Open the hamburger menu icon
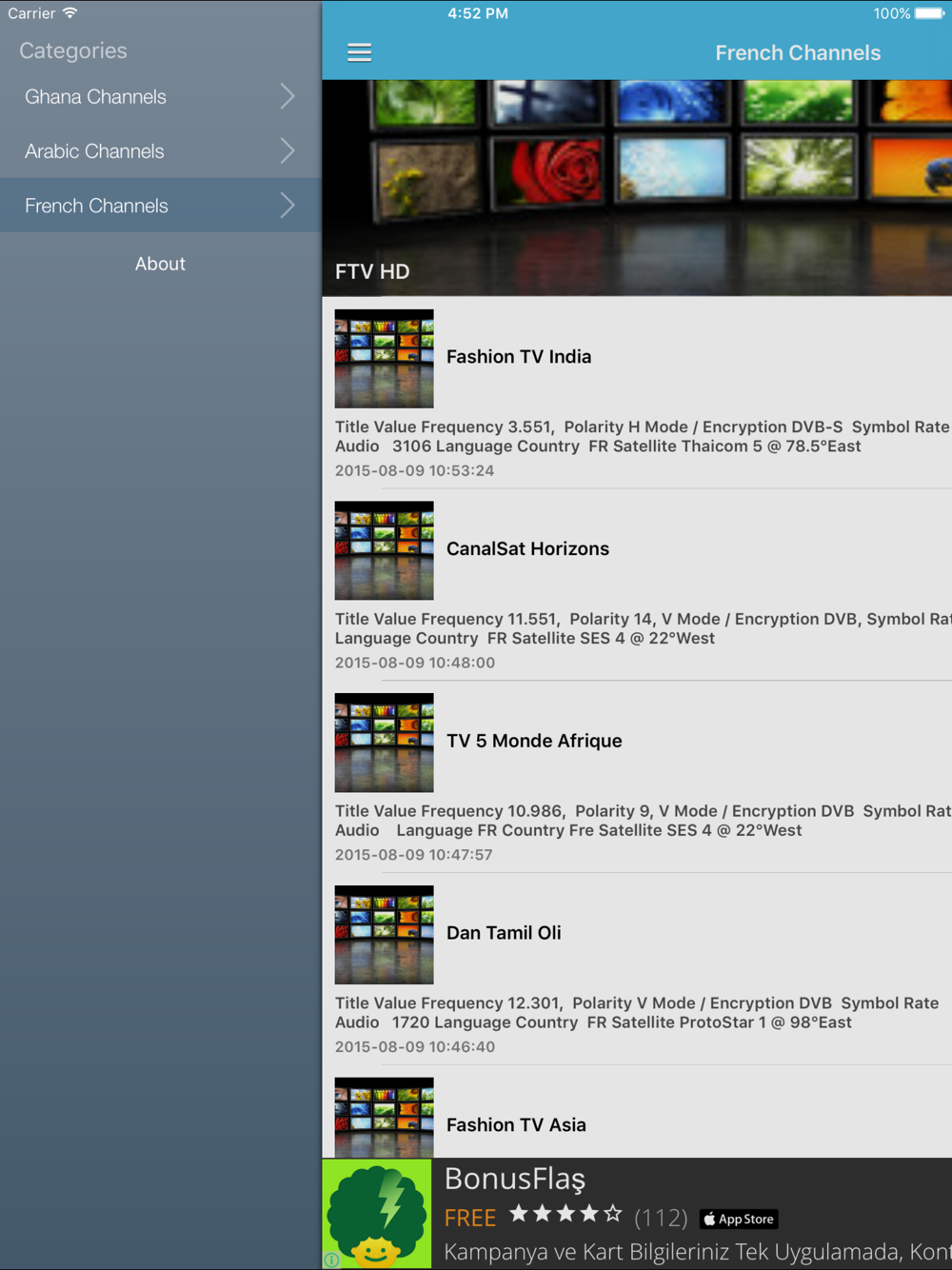The image size is (952, 1270). coord(359,52)
